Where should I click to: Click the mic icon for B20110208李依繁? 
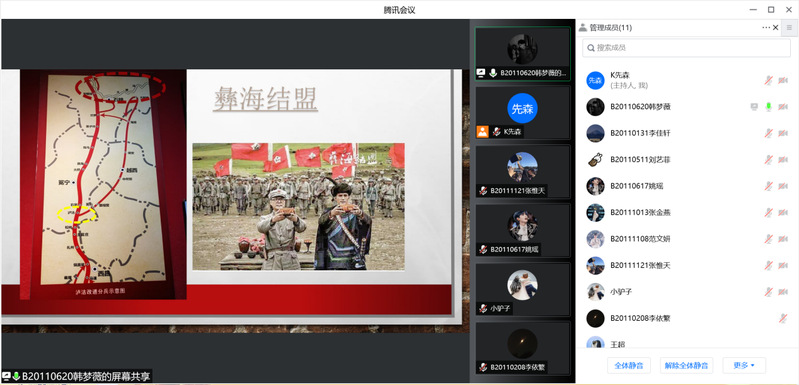pos(783,318)
